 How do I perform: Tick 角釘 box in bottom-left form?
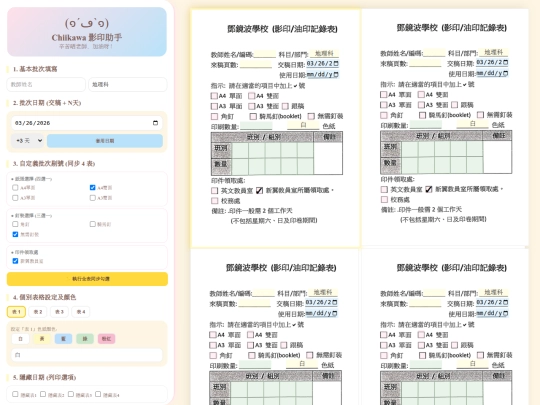tap(213, 355)
